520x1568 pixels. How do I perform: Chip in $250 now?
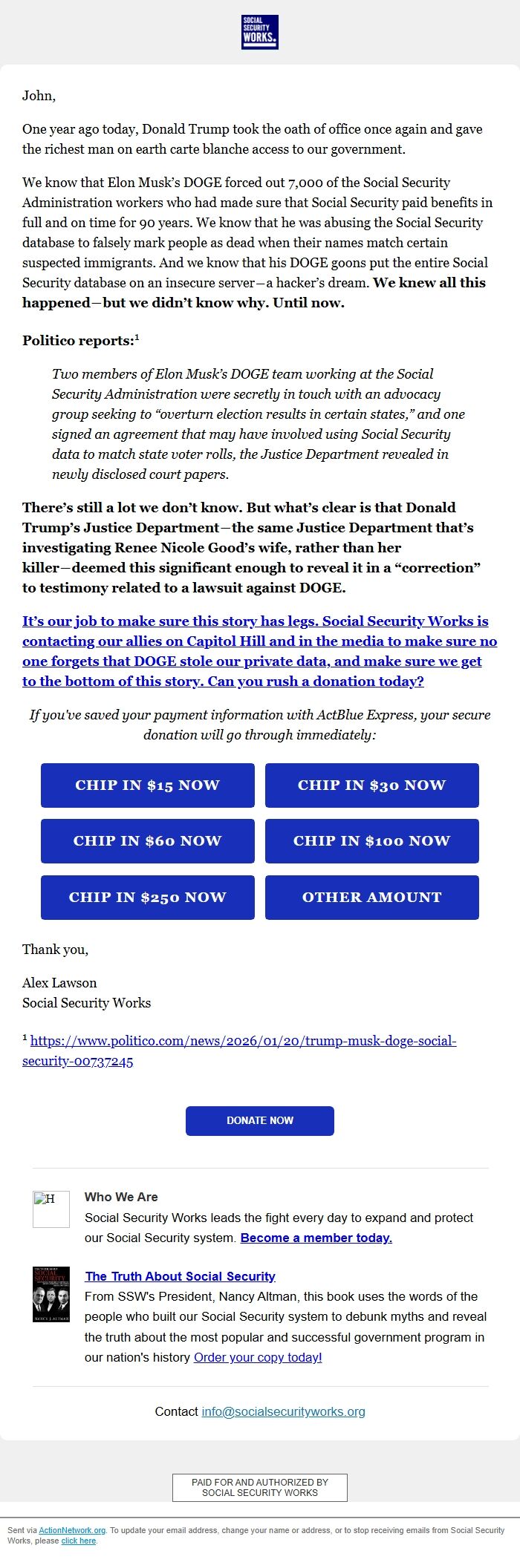click(147, 898)
